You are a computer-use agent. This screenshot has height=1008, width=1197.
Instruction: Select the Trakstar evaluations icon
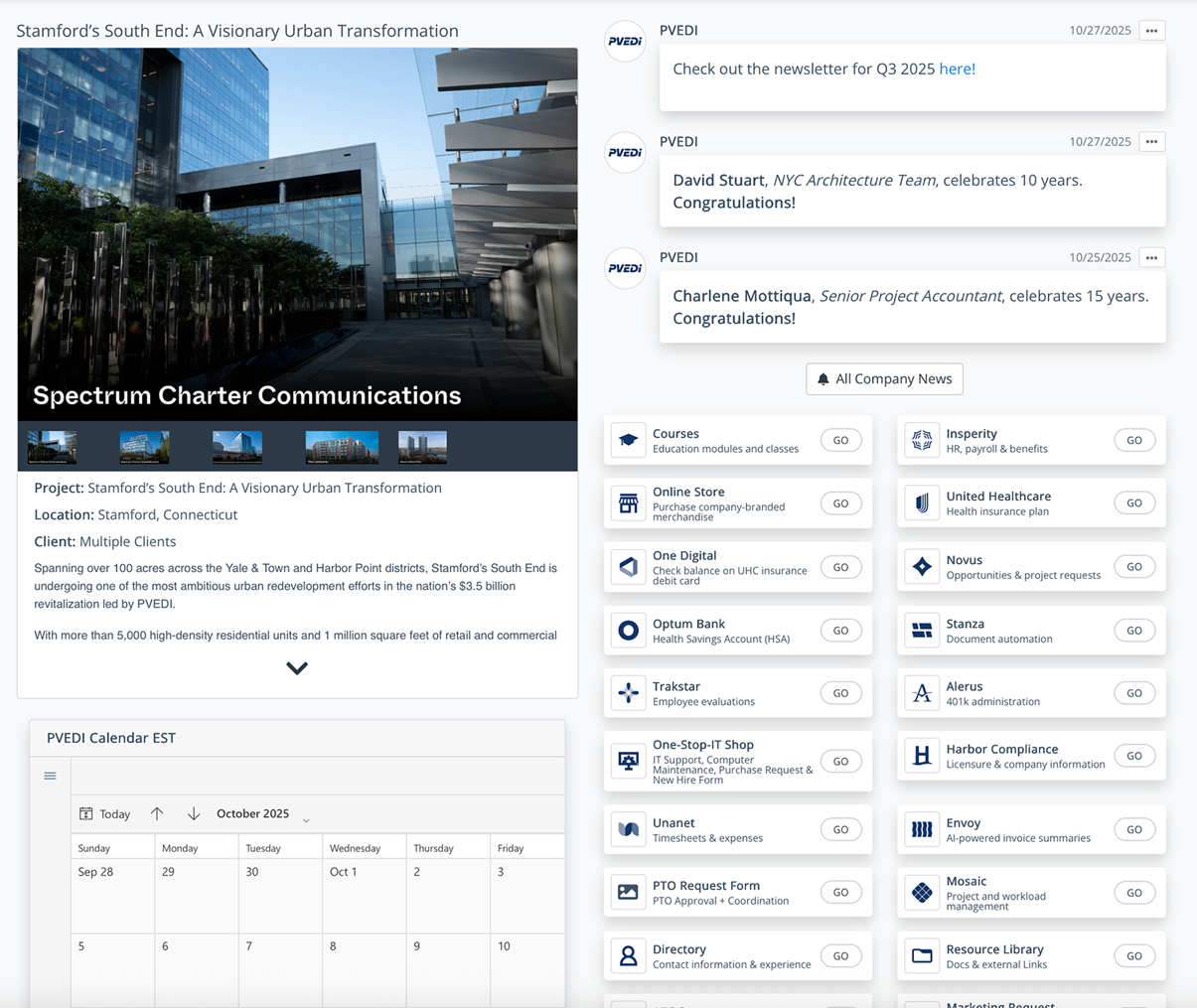point(628,692)
